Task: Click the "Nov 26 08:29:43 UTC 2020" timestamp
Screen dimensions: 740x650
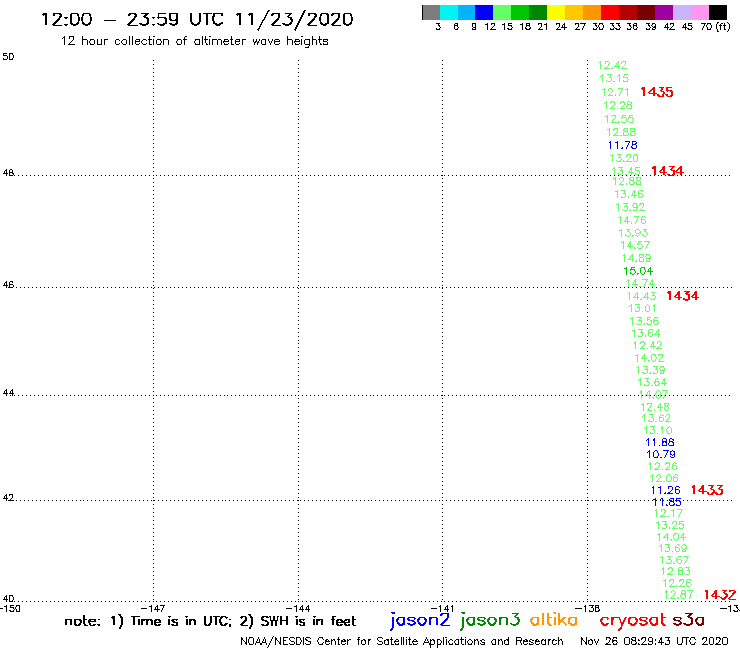Action: (x=654, y=641)
